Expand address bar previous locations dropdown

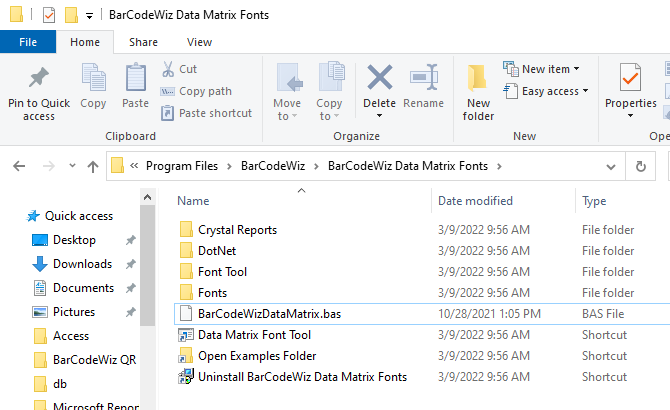611,167
